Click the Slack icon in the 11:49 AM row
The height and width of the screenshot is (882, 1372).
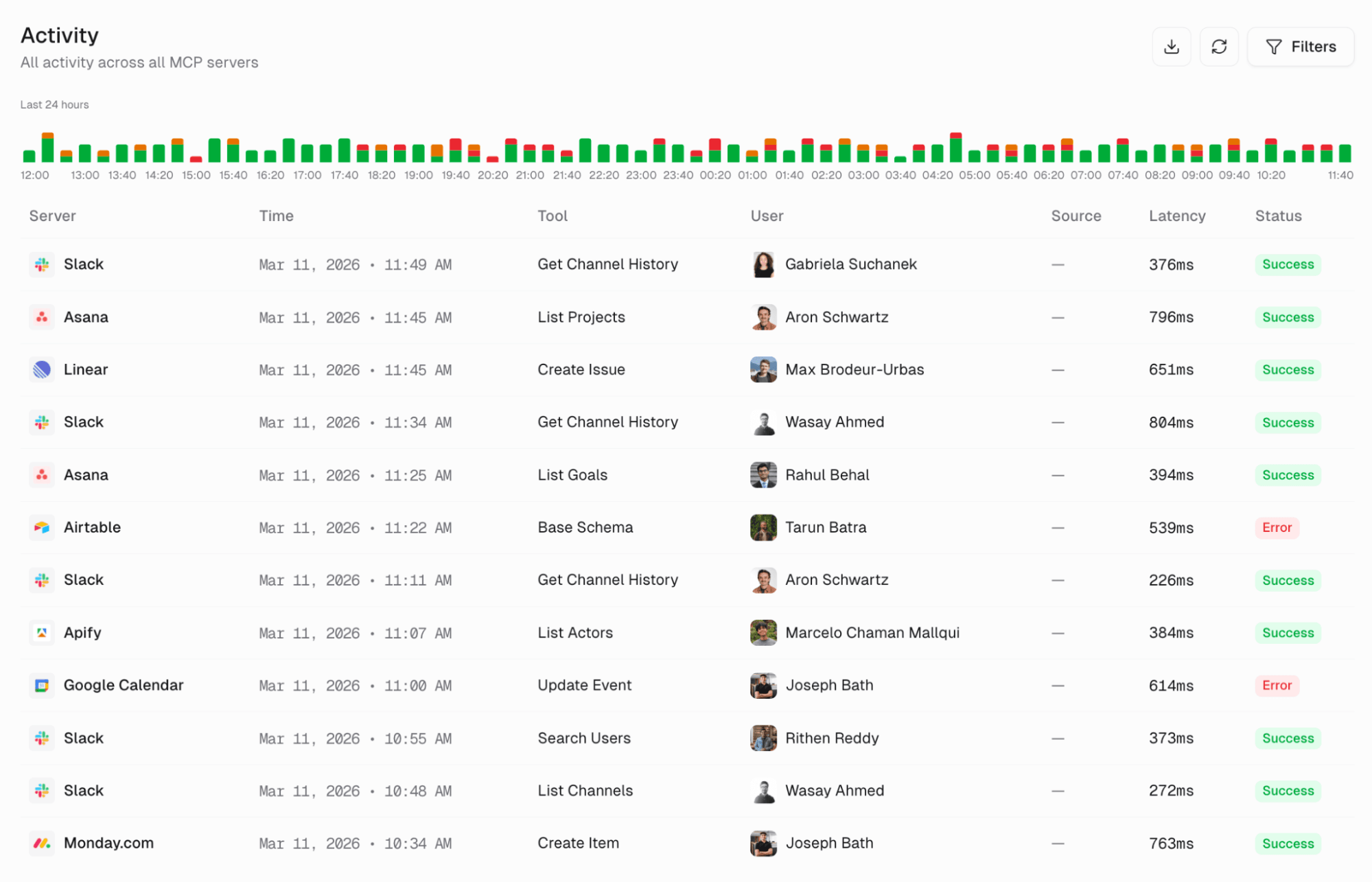point(42,264)
